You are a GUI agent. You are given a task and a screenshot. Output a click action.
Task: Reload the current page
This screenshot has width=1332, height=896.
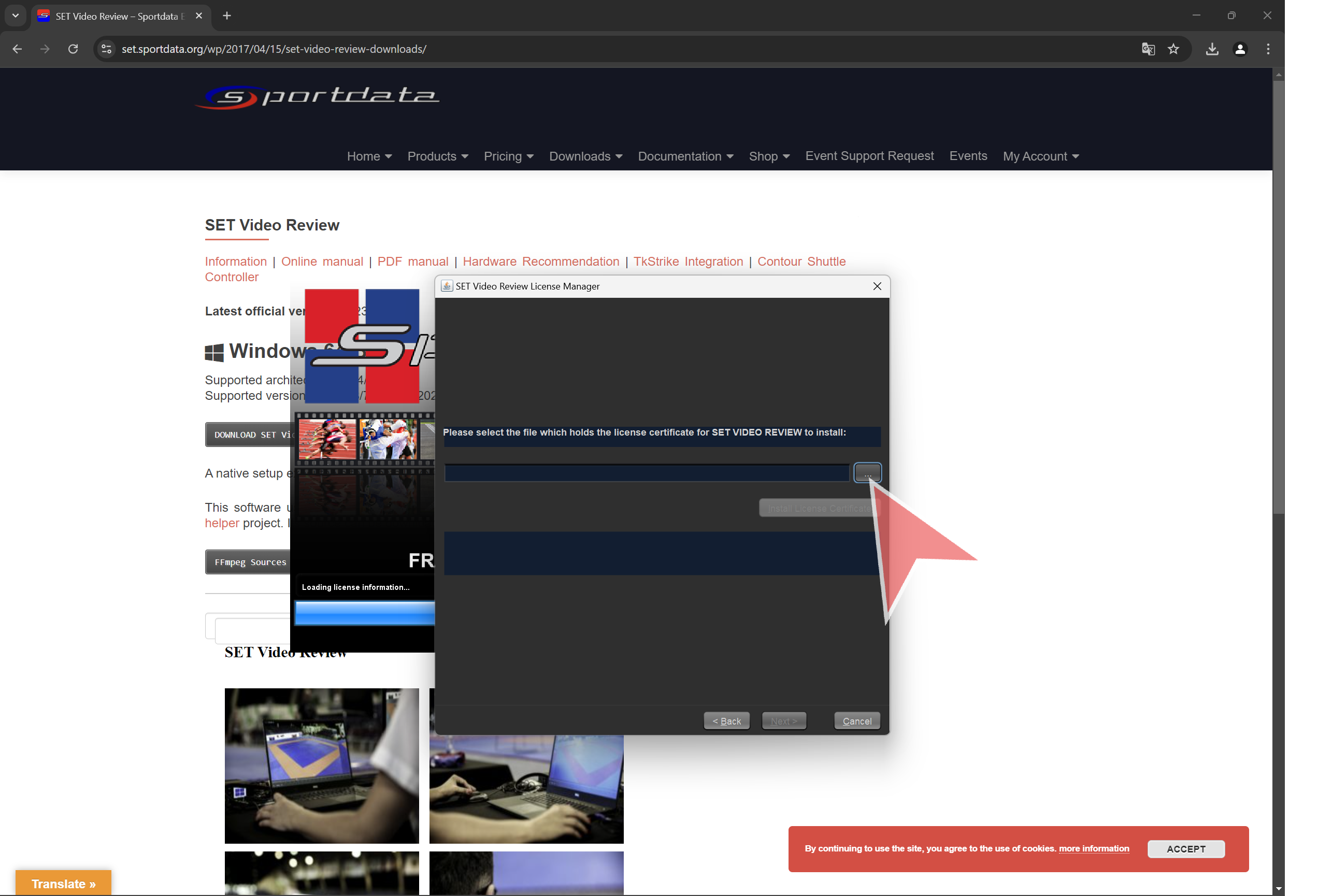click(x=73, y=49)
